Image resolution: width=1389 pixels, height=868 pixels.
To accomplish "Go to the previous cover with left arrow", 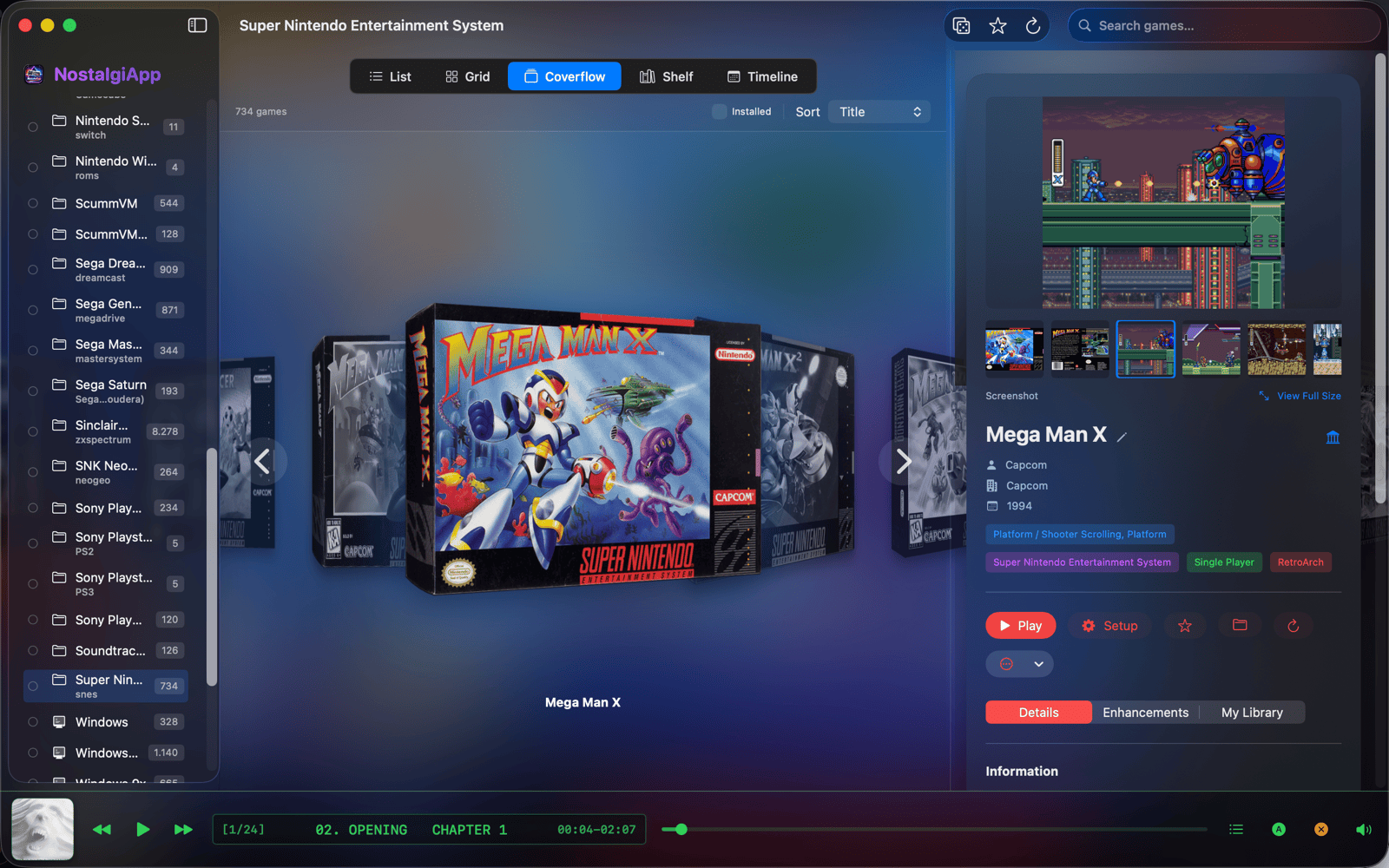I will (x=262, y=461).
